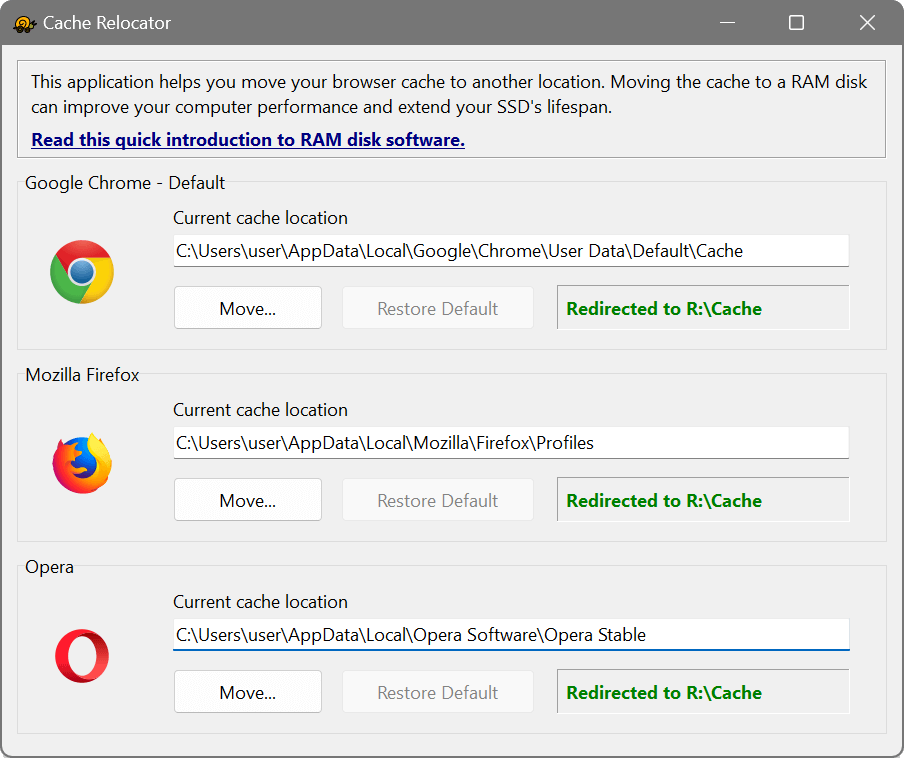Click the 'Mozilla Firefox' group label

(82, 375)
